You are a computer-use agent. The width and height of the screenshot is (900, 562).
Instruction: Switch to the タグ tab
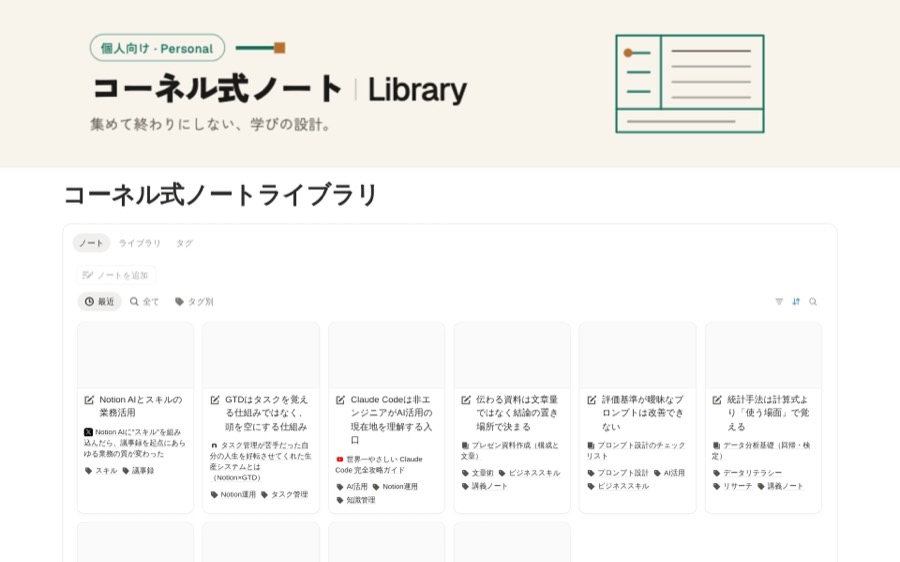[184, 243]
